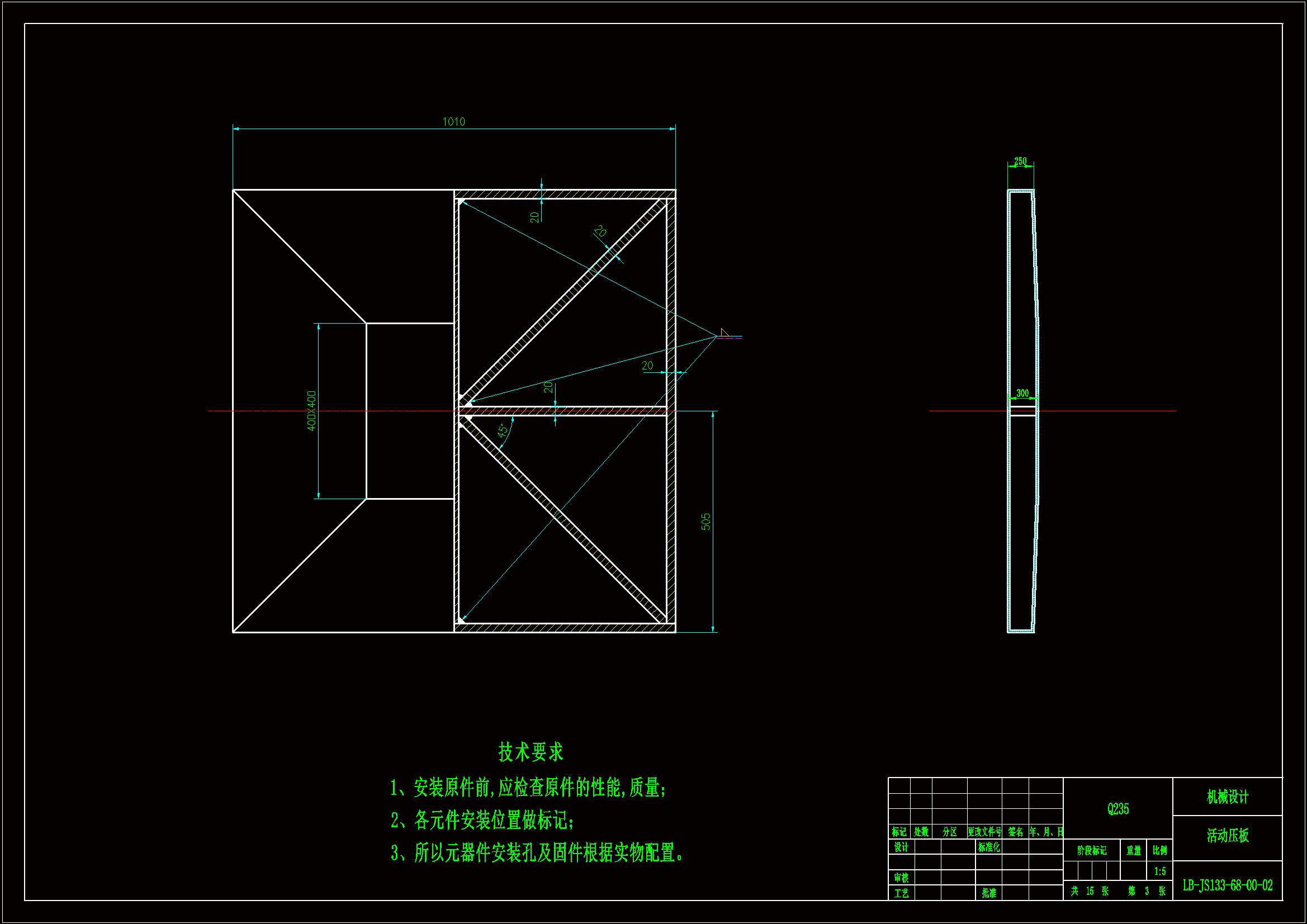
Task: Click drawing number LB-JS133-68-00-02
Action: pyautogui.click(x=1227, y=885)
